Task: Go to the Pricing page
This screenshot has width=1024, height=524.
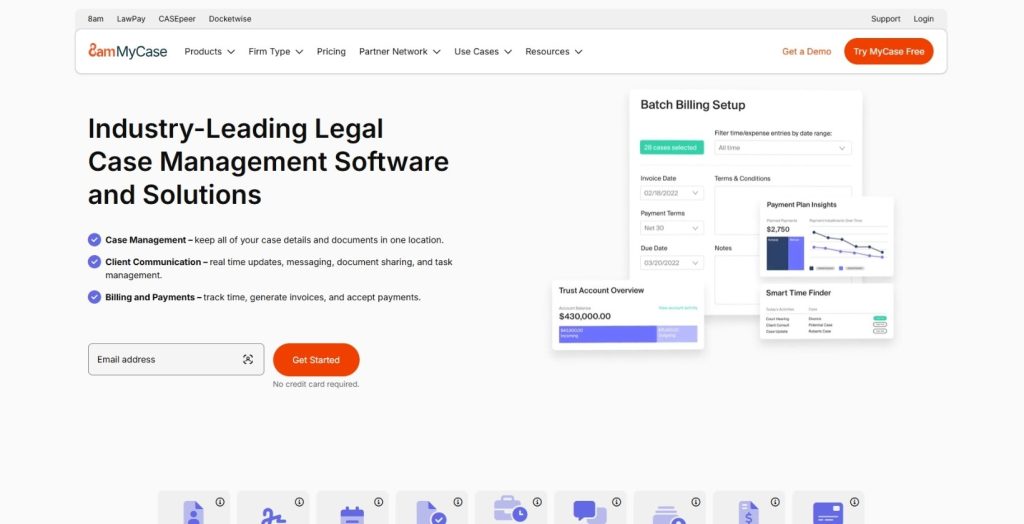Action: coord(331,52)
